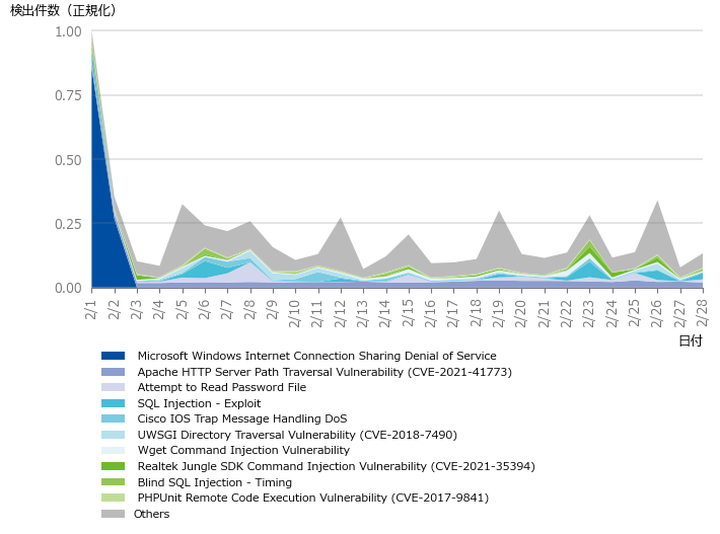Select the Cisco IOS Trap Message swatch
This screenshot has height=534, width=720.
coord(113,419)
